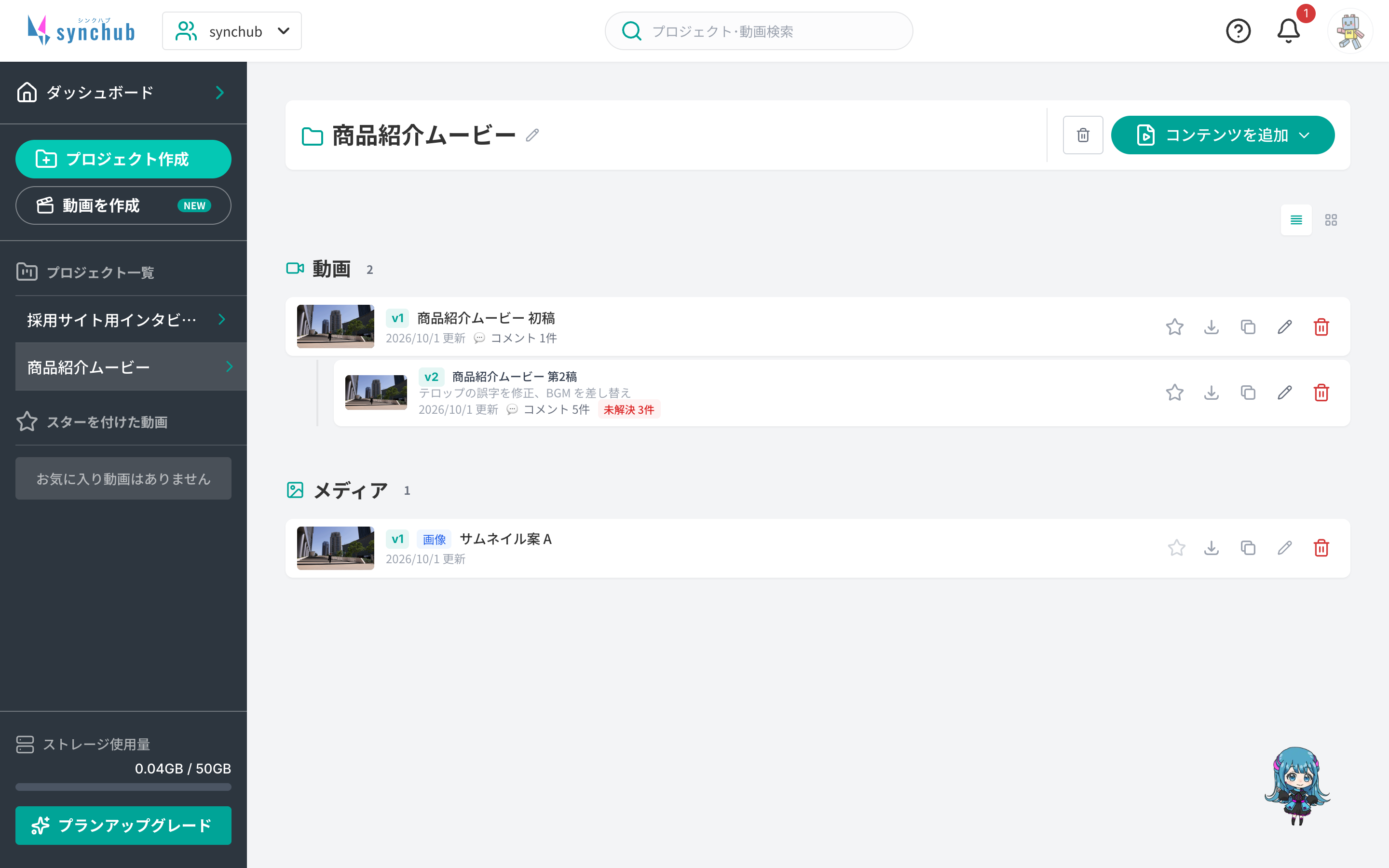Focus the プロジェクト･動画検索 search field
This screenshot has width=1389, height=868.
click(x=759, y=31)
